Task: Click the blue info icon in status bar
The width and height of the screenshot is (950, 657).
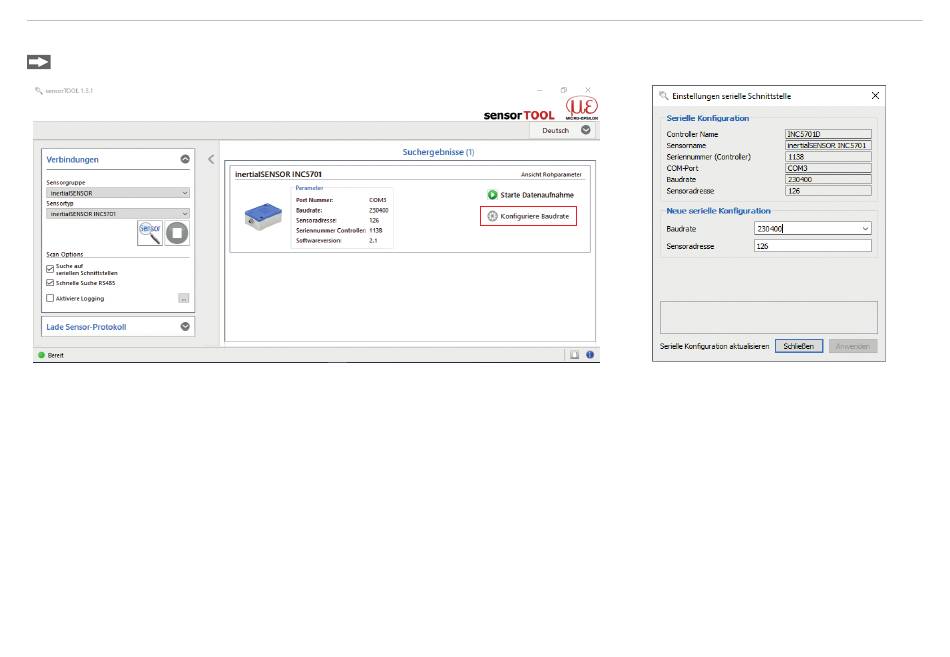Action: pos(590,354)
